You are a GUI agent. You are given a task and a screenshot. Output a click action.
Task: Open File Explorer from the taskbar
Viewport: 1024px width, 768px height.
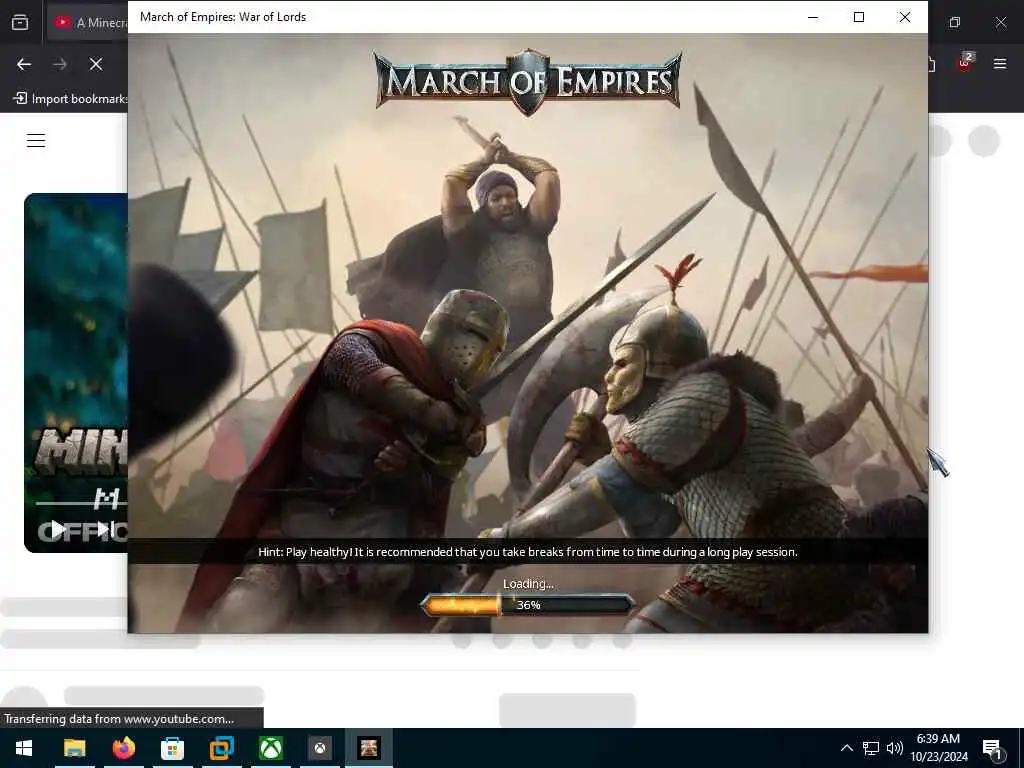[x=74, y=748]
